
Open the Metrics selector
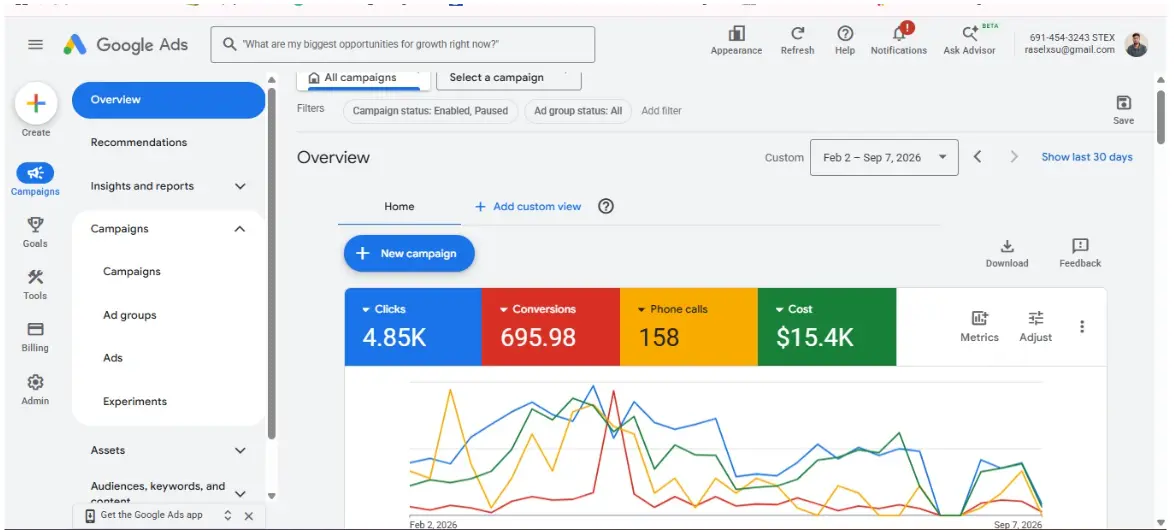[979, 326]
